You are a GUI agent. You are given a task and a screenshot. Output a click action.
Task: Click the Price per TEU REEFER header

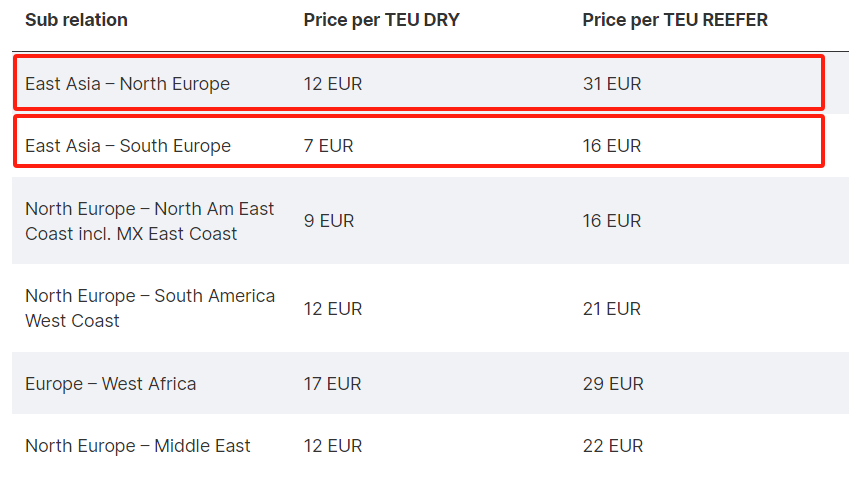click(675, 20)
